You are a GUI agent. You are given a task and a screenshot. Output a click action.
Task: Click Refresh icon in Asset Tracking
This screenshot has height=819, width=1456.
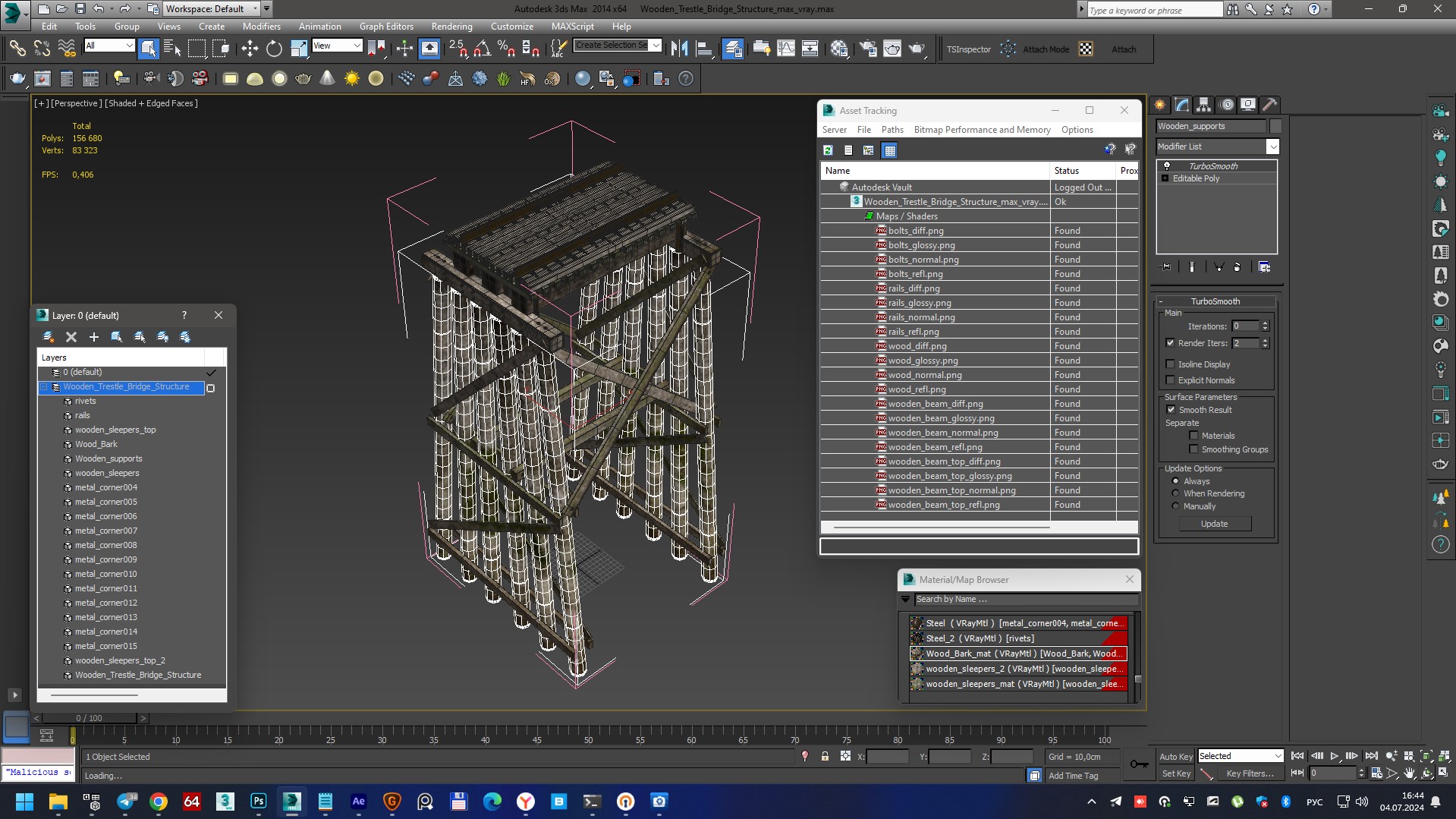tap(828, 150)
